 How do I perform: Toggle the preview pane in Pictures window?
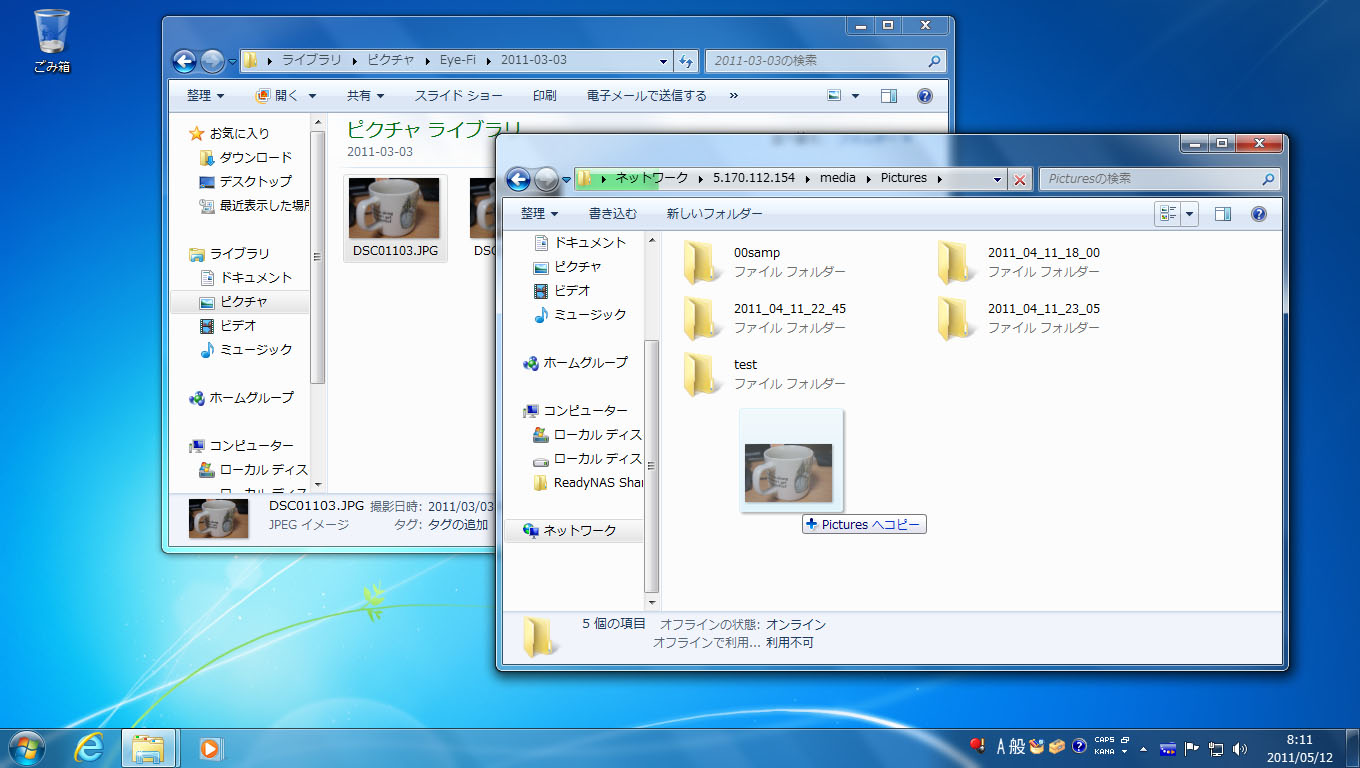tap(1222, 214)
